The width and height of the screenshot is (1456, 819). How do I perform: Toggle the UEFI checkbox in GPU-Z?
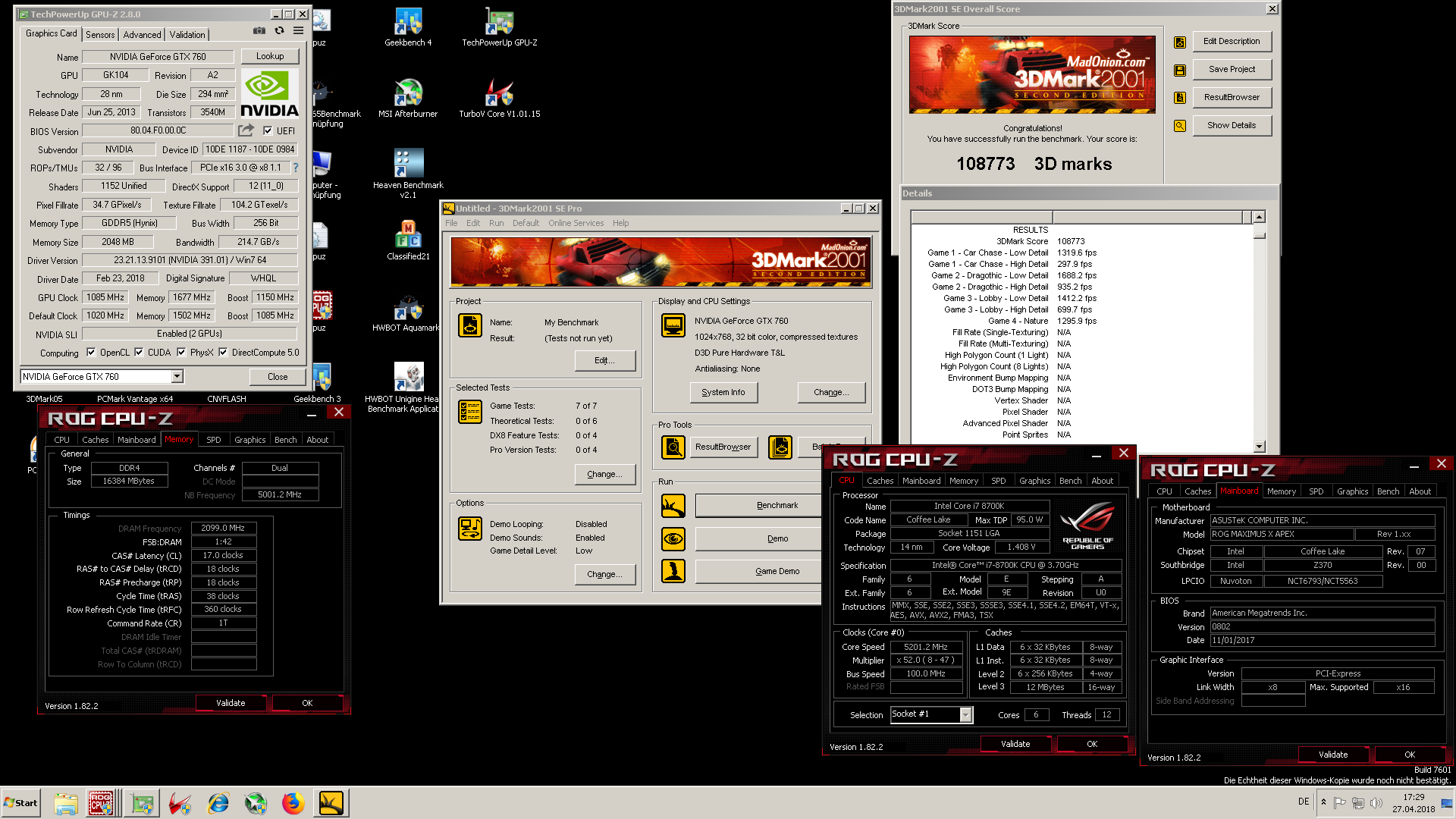pos(268,131)
